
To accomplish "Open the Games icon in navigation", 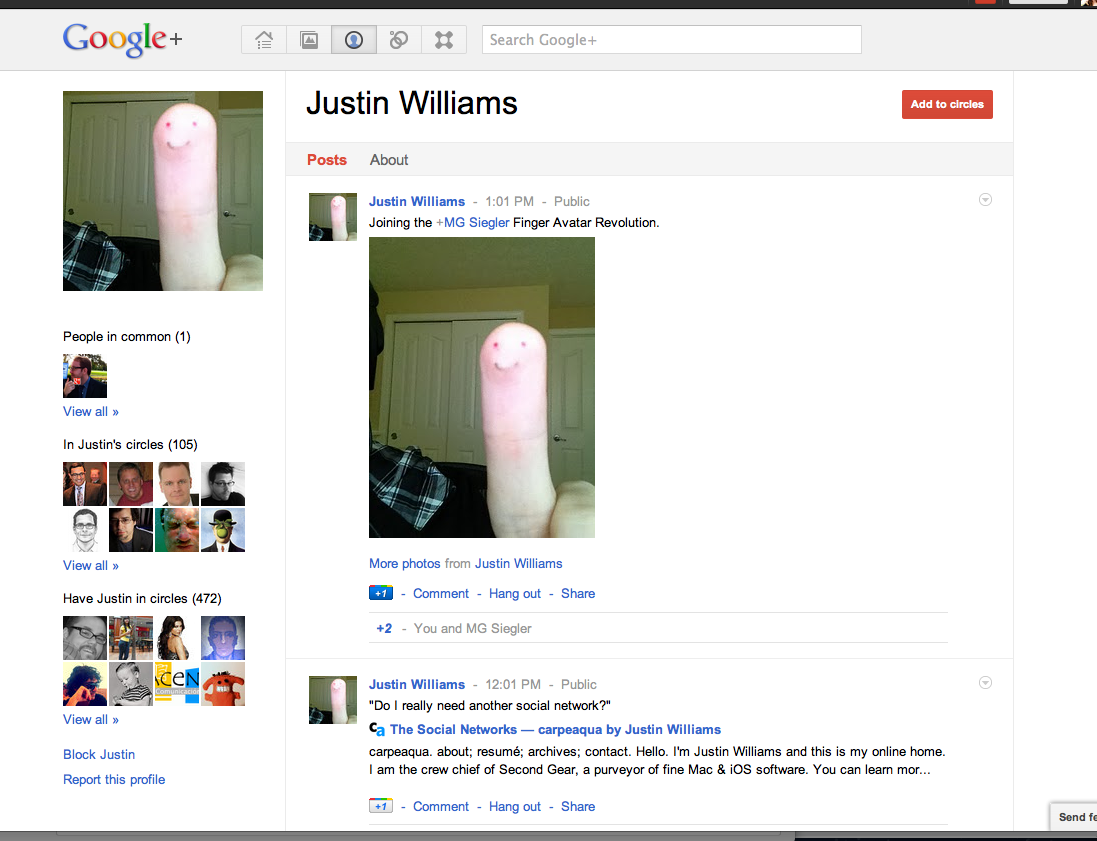I will click(x=444, y=40).
